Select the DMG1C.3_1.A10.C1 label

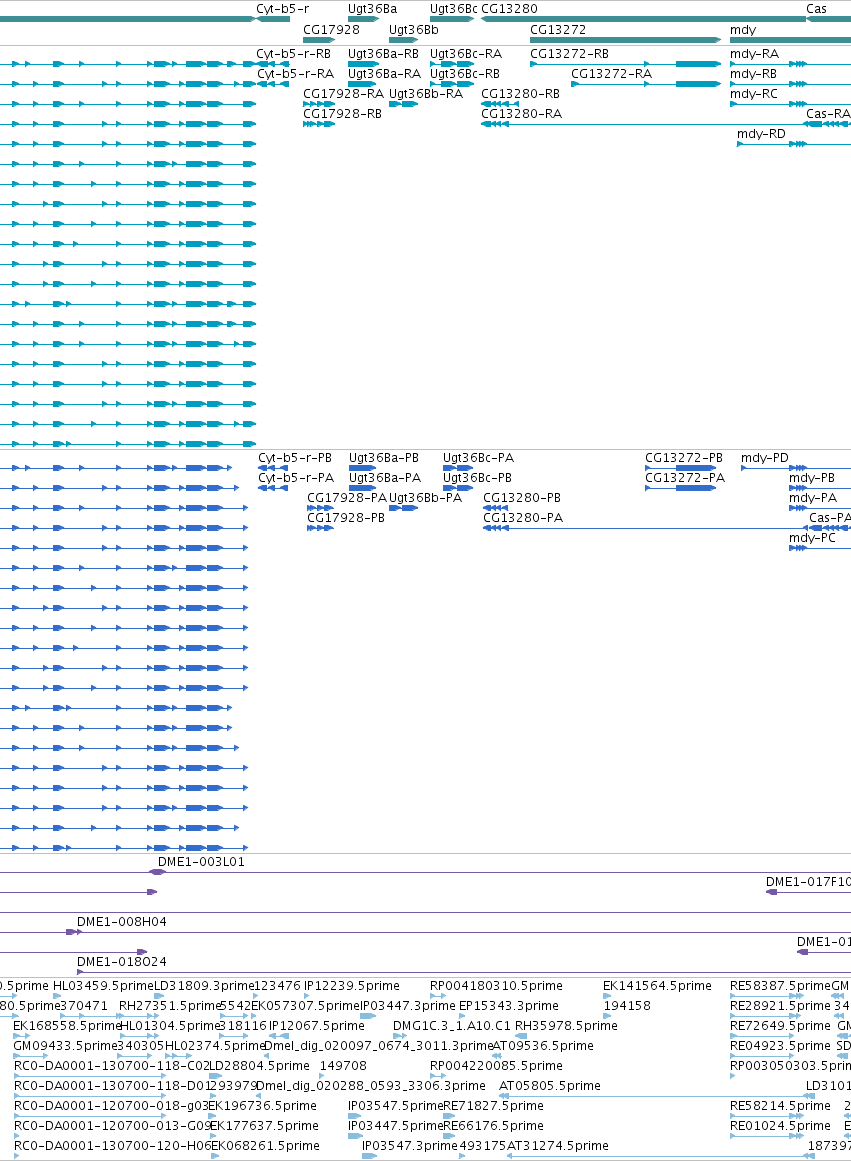(452, 1026)
